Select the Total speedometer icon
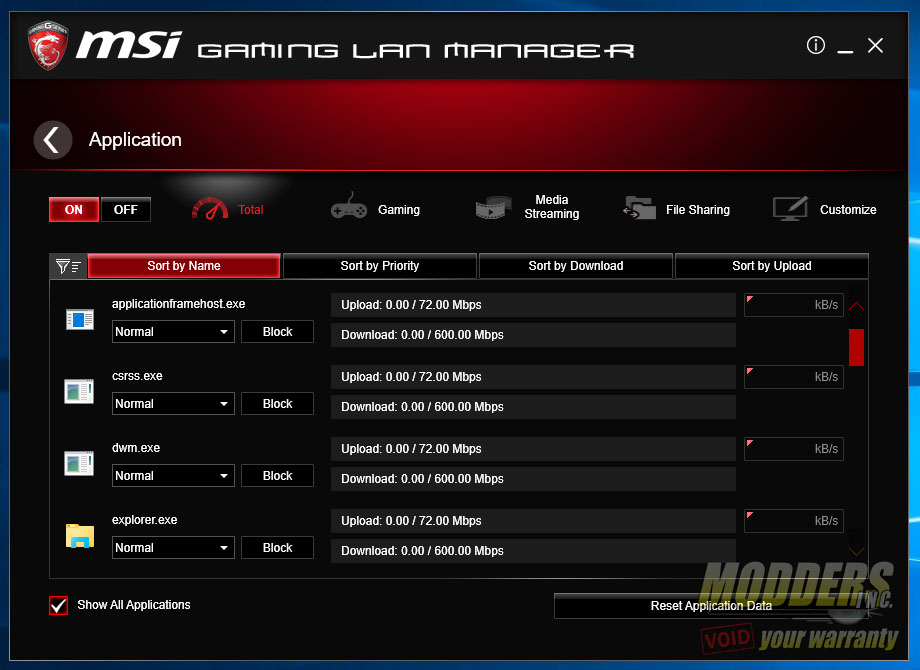 pyautogui.click(x=209, y=209)
